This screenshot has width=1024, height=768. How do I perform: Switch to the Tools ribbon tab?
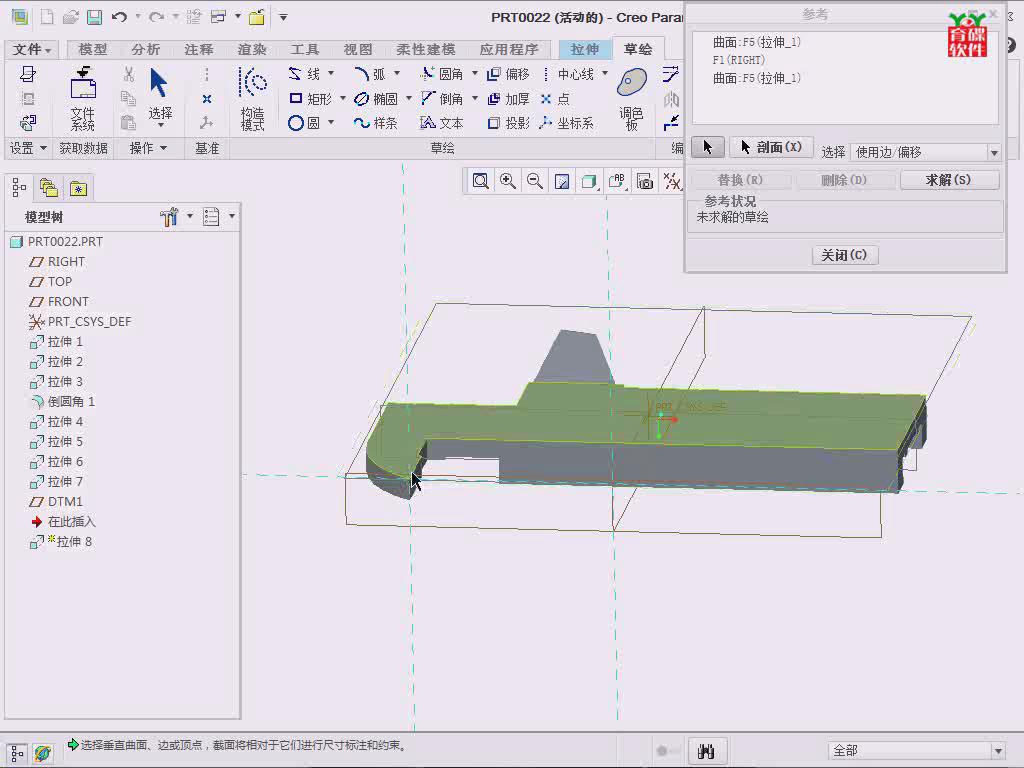coord(305,49)
